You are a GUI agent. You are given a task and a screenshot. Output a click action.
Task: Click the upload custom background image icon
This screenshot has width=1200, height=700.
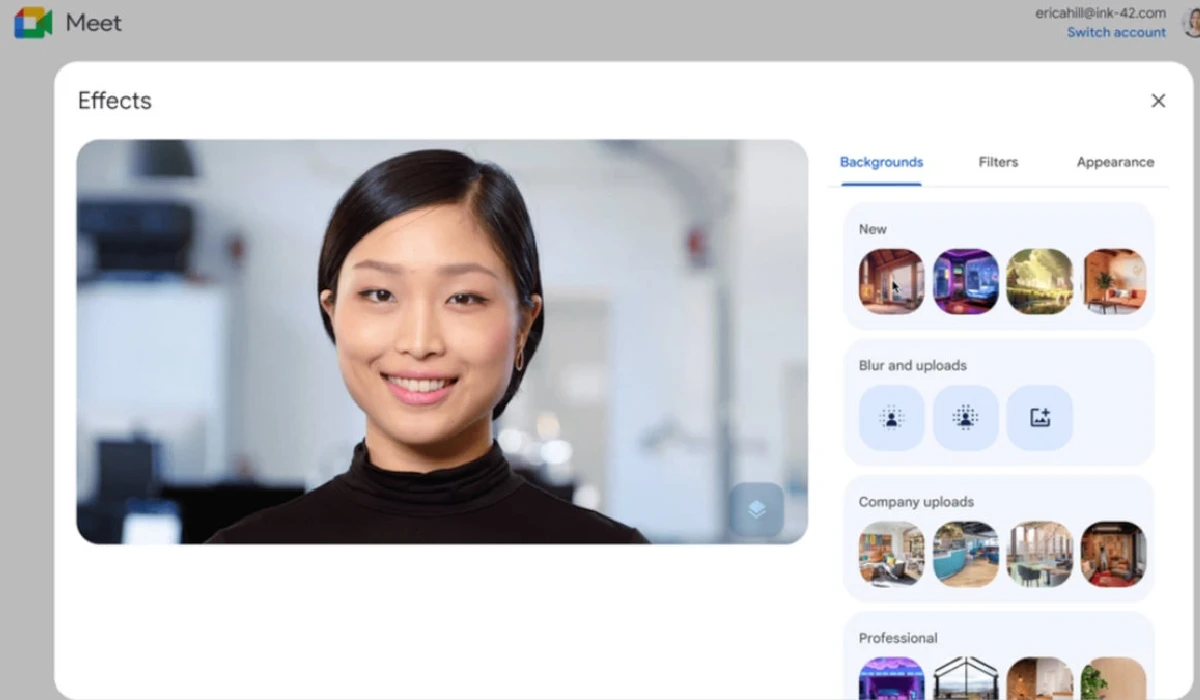tap(1039, 418)
